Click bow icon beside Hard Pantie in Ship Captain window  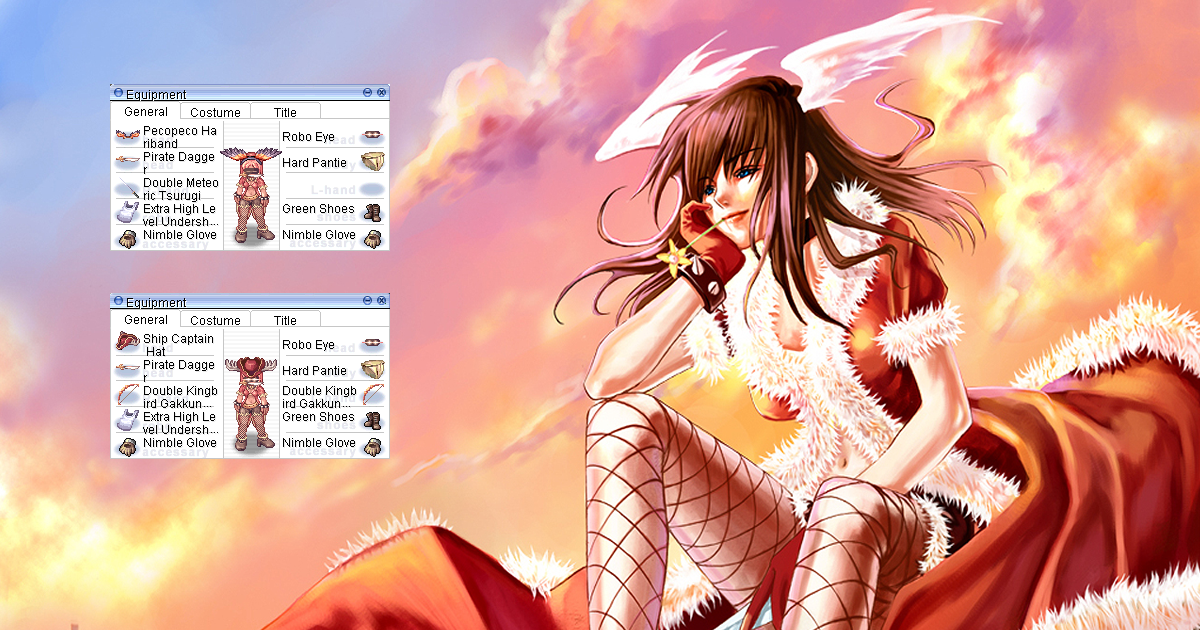373,394
